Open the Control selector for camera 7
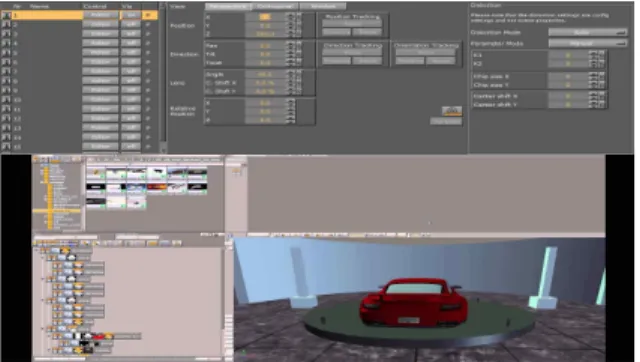 [100, 71]
